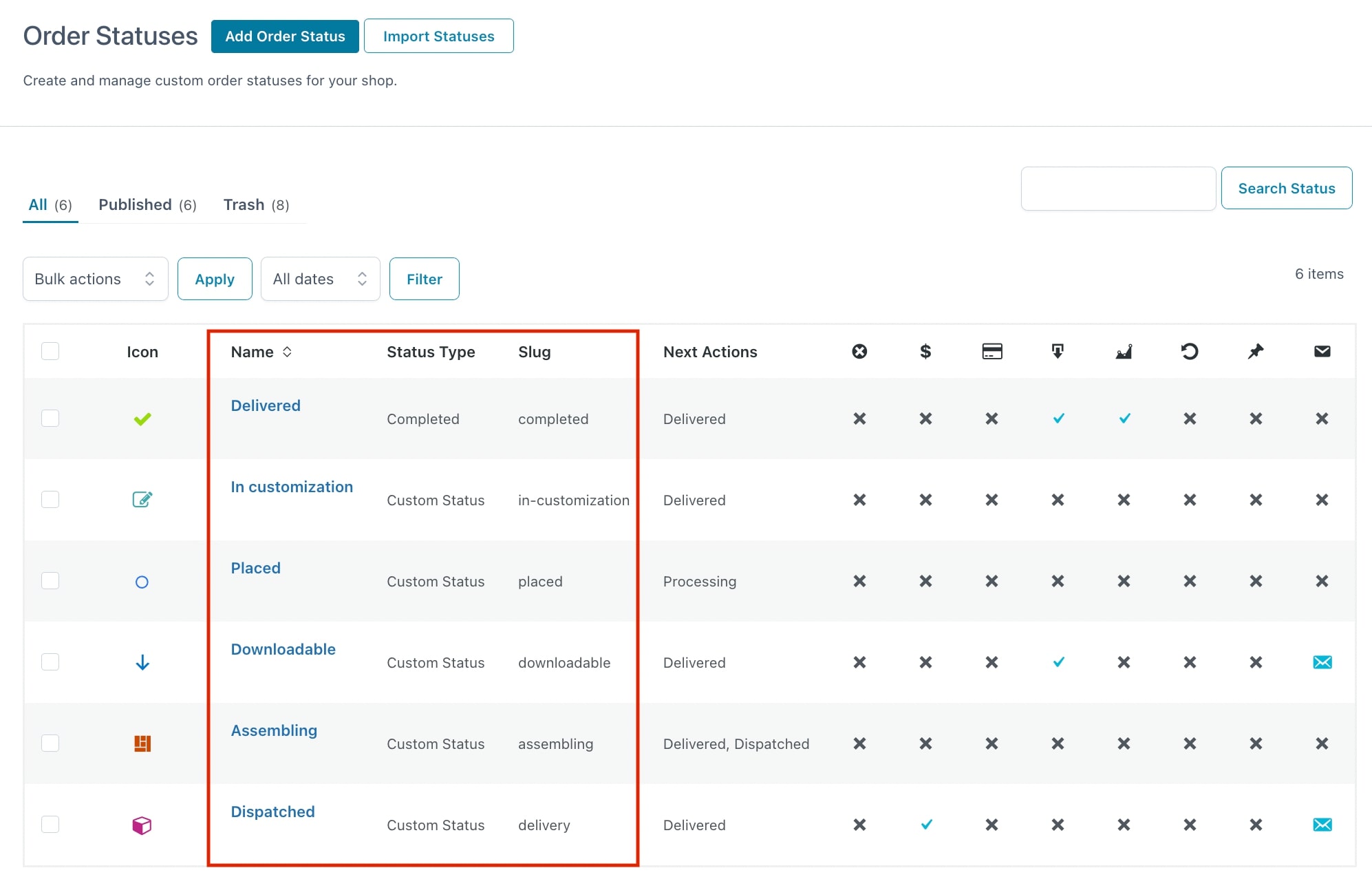1372x888 pixels.
Task: Click the blue circle icon for Placed
Action: [x=142, y=582]
